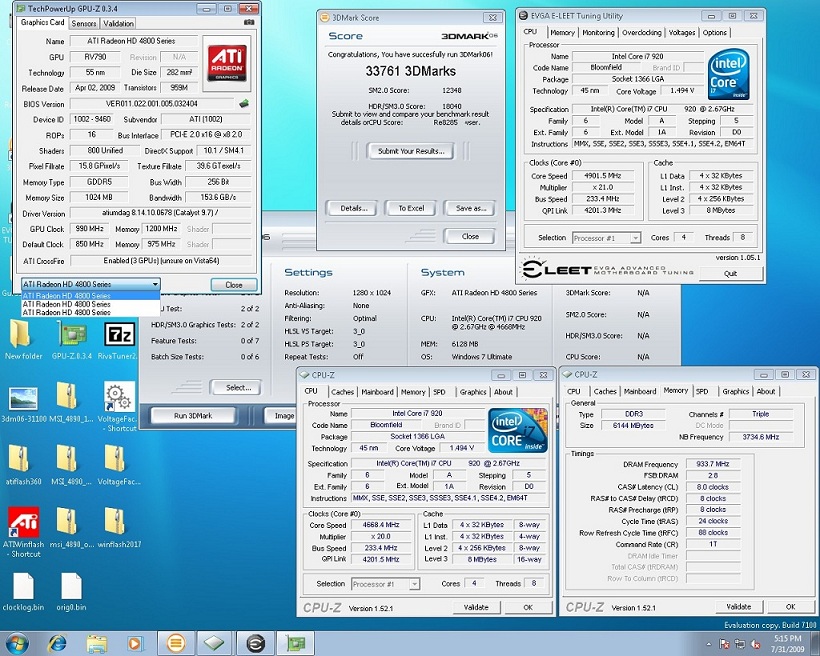Click OK in the right CPU-Z Memory window
Viewport: 820px width, 656px height.
[x=790, y=607]
